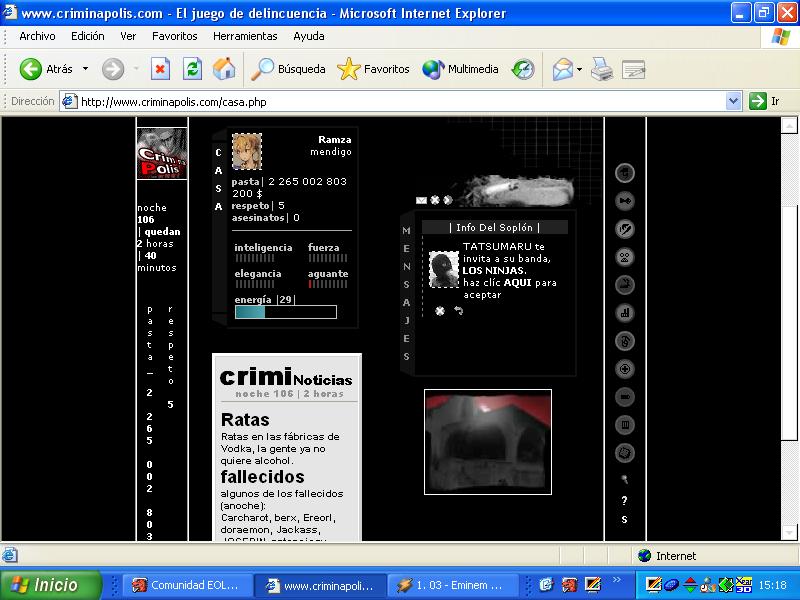The height and width of the screenshot is (600, 800).
Task: Click the energía progress bar
Action: (285, 312)
